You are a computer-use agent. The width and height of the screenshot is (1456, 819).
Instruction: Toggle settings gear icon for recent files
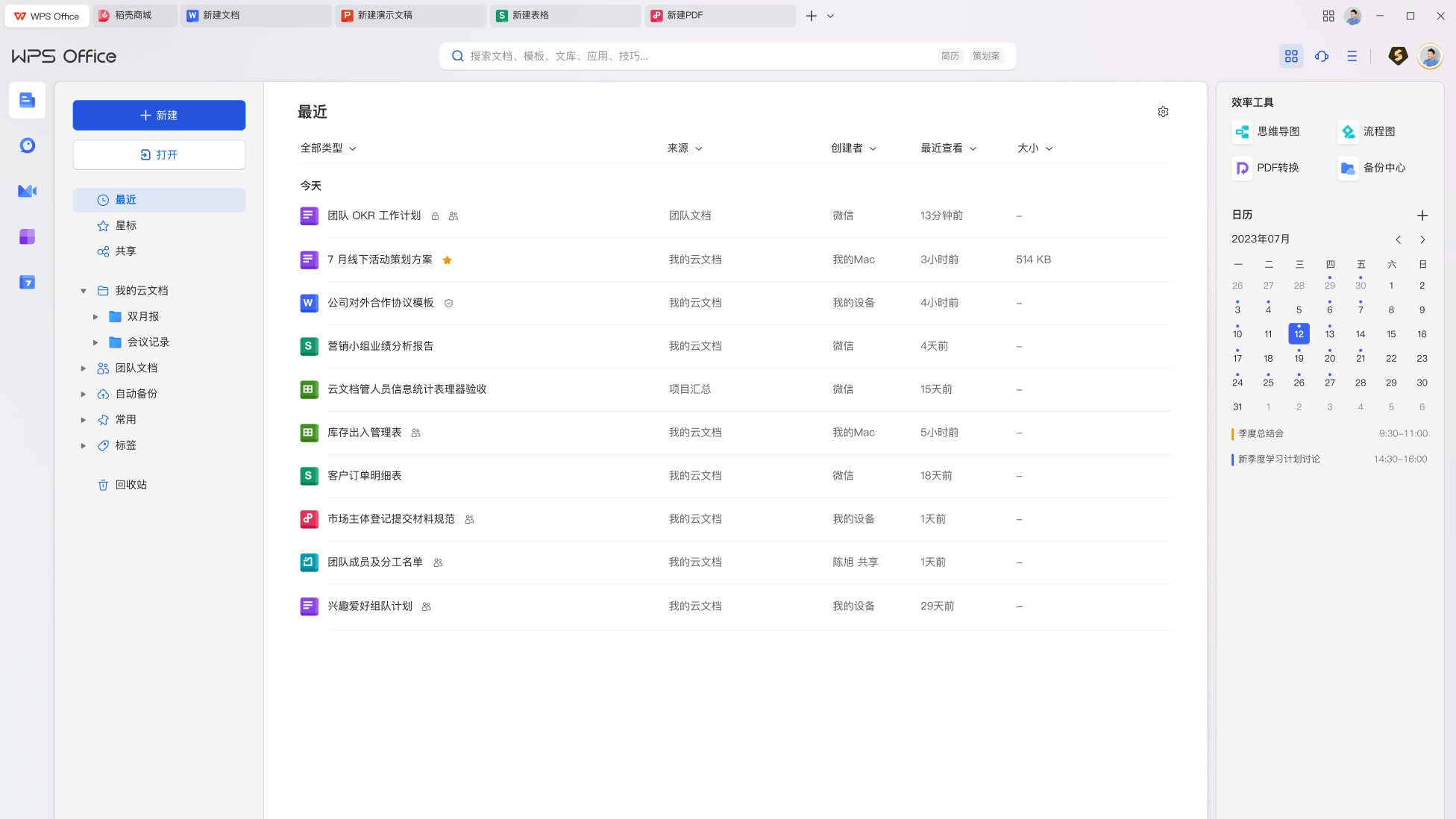click(x=1163, y=111)
